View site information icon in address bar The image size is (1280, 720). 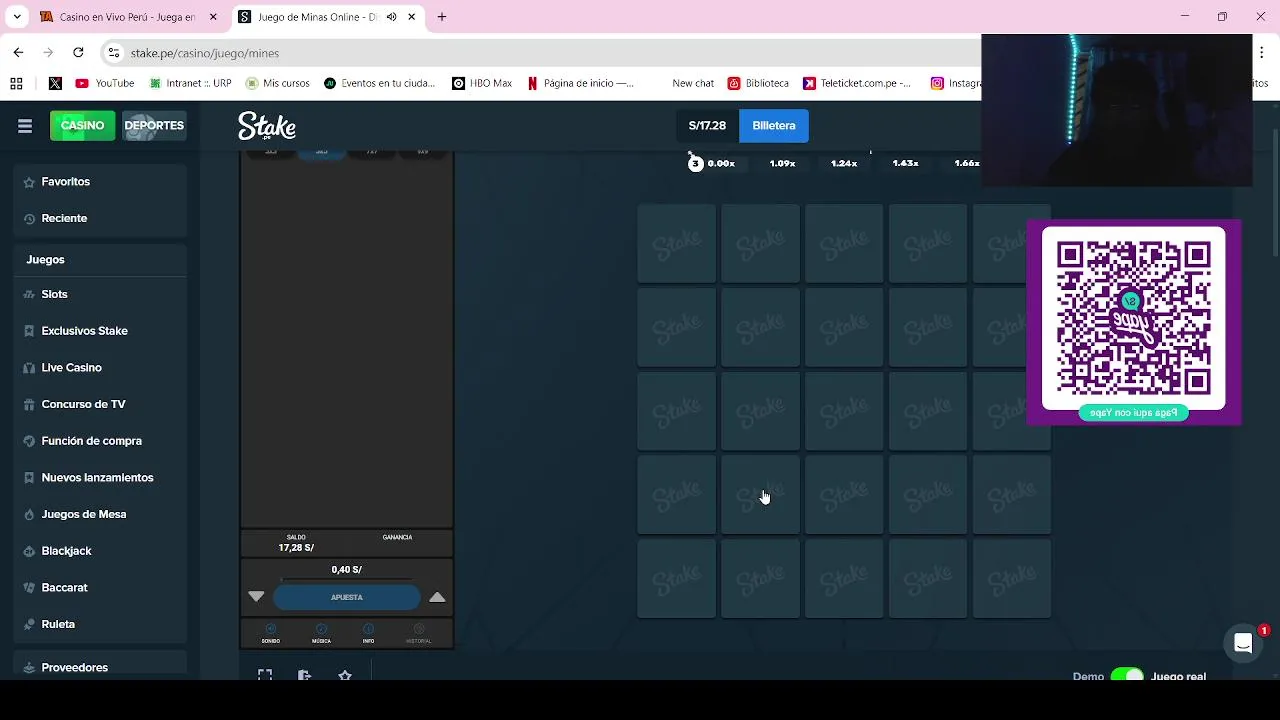[114, 53]
